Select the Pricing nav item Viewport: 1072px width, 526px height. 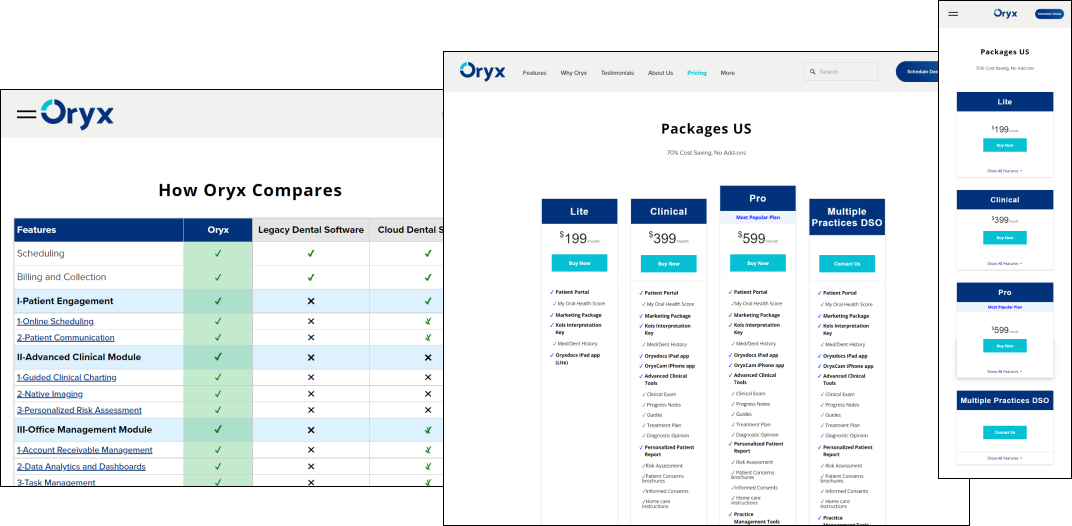pos(697,73)
